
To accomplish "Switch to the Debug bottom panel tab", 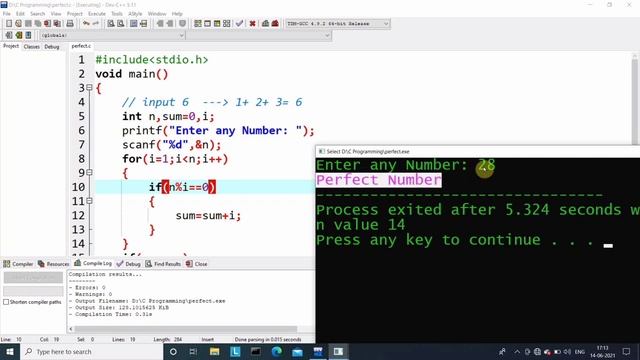I will click(x=129, y=264).
